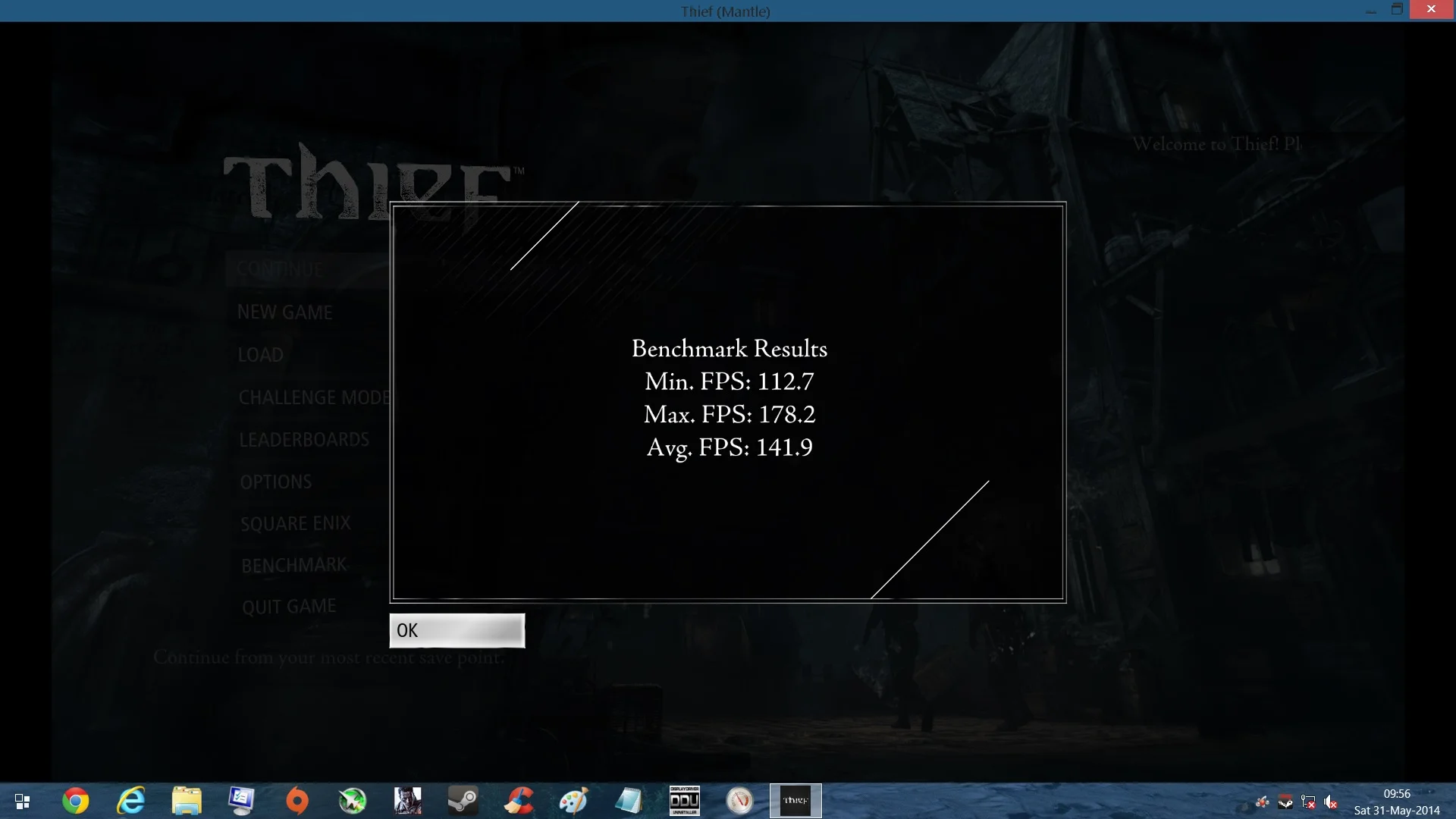Open the game portrait icon in the taskbar
This screenshot has width=1456, height=819.
[x=407, y=801]
